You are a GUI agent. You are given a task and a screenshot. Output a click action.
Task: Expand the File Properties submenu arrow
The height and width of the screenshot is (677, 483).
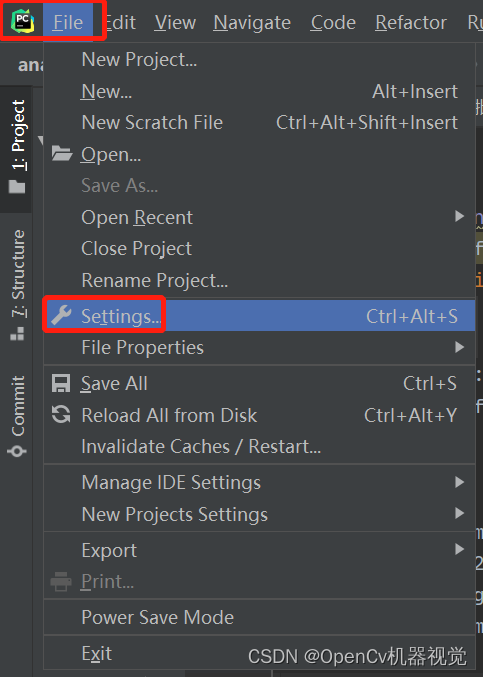point(460,347)
